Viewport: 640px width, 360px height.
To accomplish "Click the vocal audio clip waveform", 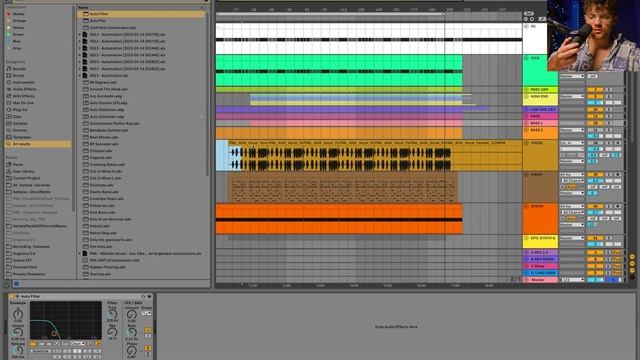I will (x=340, y=158).
